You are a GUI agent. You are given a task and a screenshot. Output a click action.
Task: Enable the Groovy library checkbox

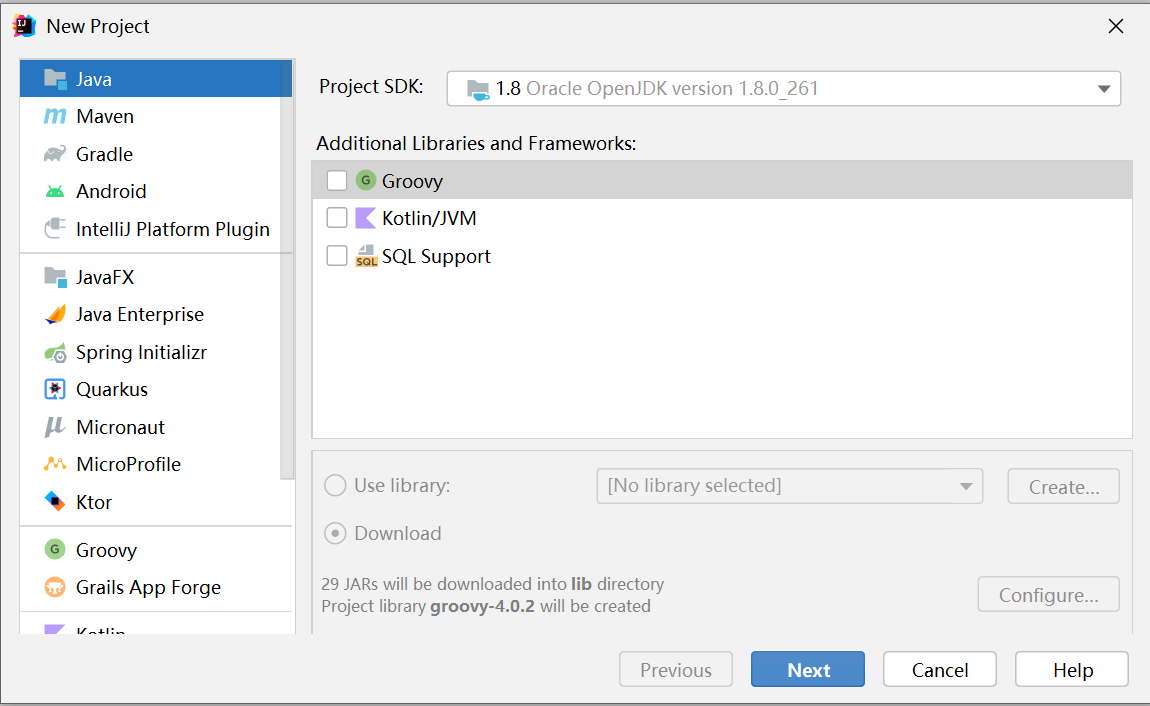[x=337, y=181]
